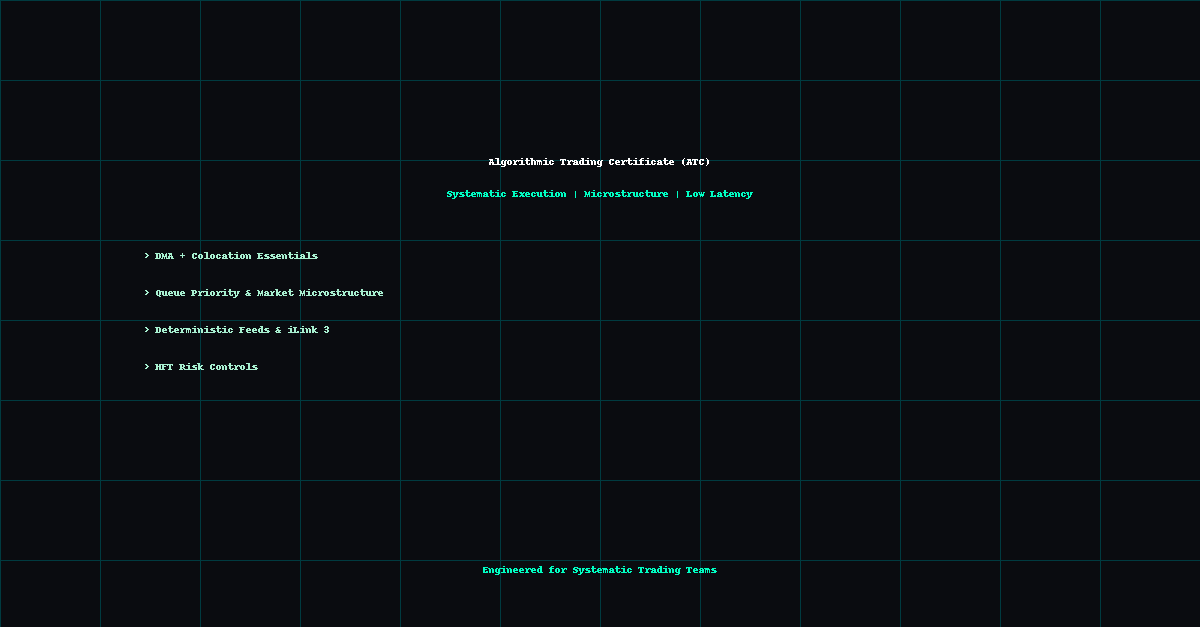1200x627 pixels.
Task: Click the separator bar after Systematic Execution
Action: point(575,194)
